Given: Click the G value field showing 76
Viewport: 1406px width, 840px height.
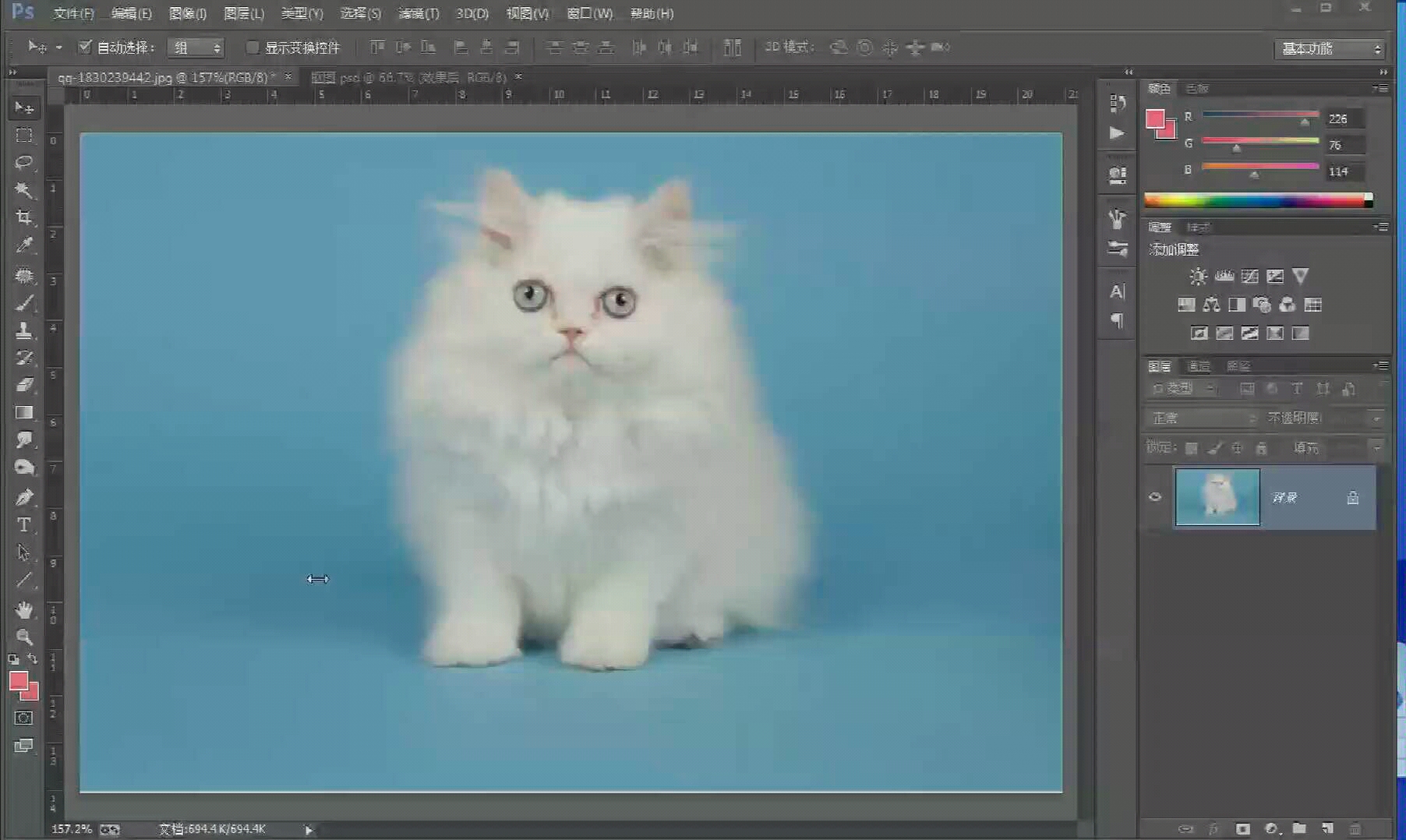Looking at the screenshot, I should [x=1345, y=145].
